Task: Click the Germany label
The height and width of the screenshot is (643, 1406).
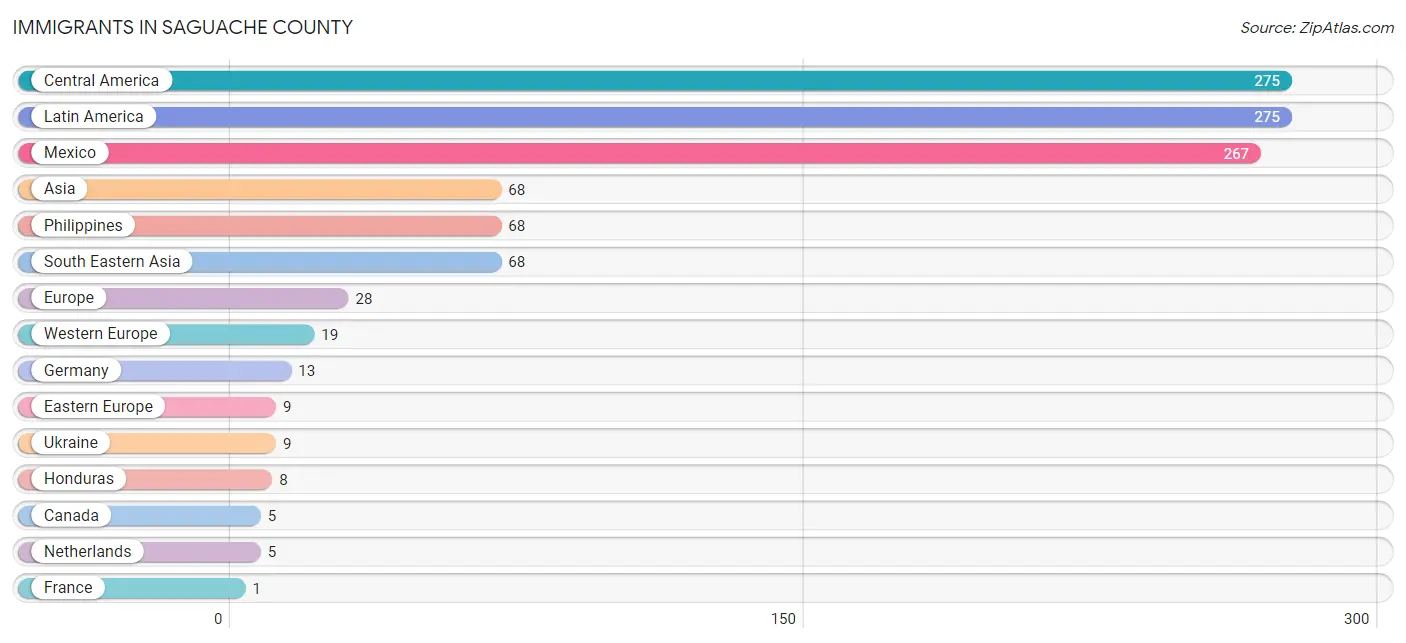Action: [76, 371]
